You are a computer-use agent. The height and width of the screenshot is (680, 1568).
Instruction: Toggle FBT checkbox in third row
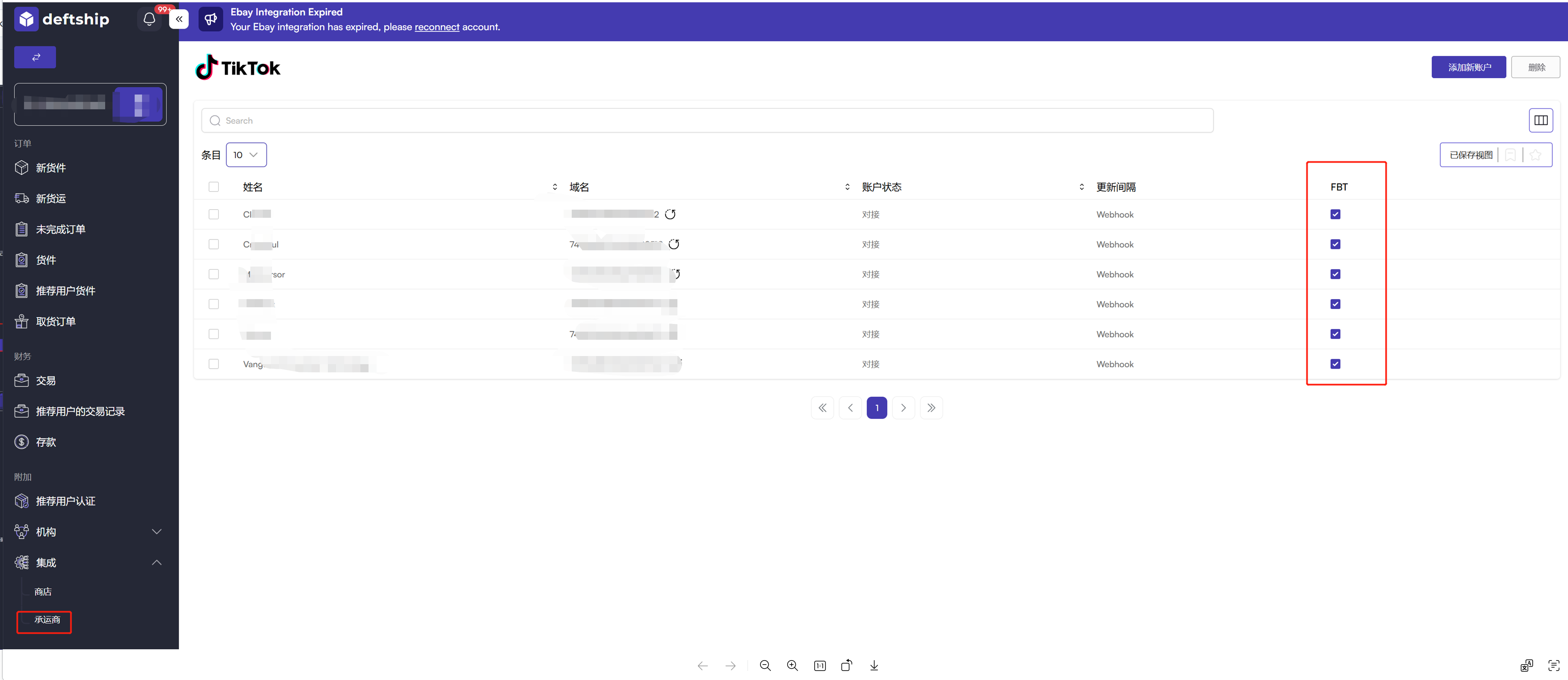click(x=1335, y=274)
